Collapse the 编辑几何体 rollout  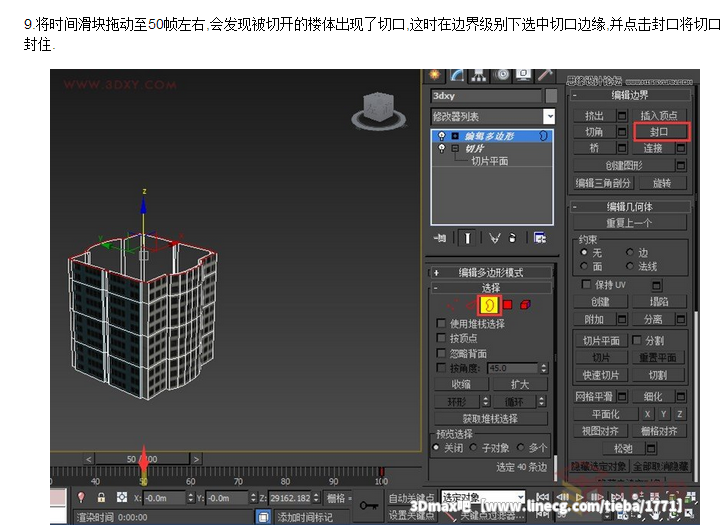(575, 207)
